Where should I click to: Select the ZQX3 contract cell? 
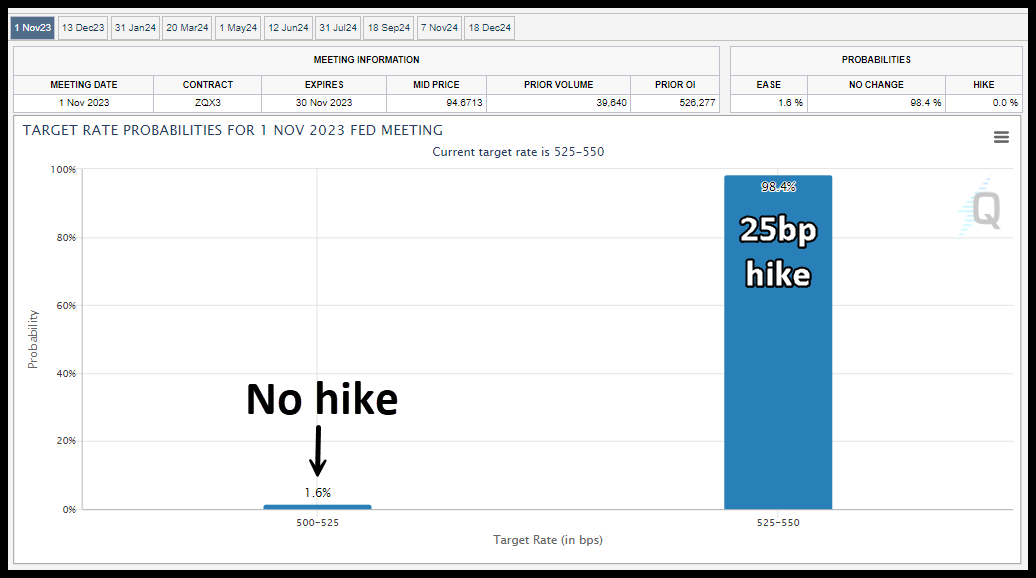click(207, 103)
